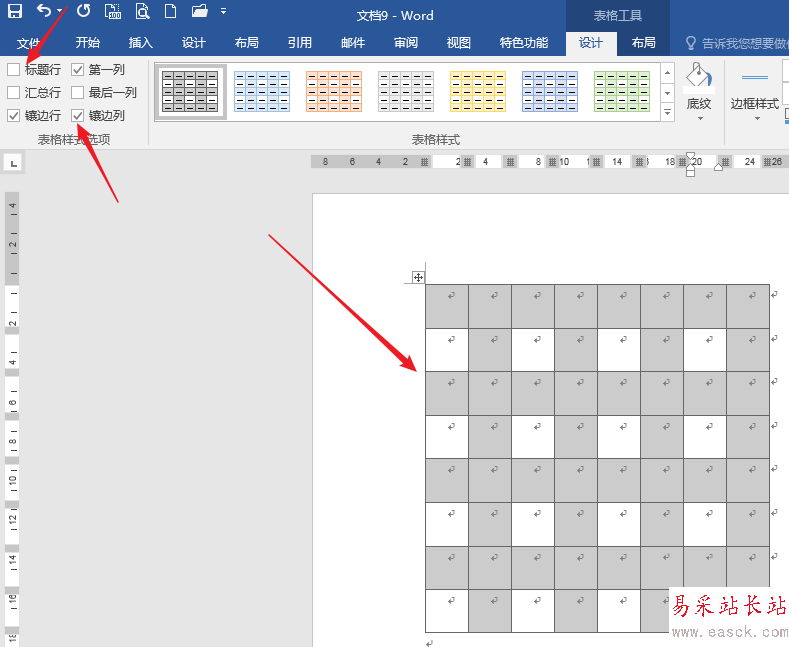Click the Save icon in quick access toolbar

[x=15, y=11]
